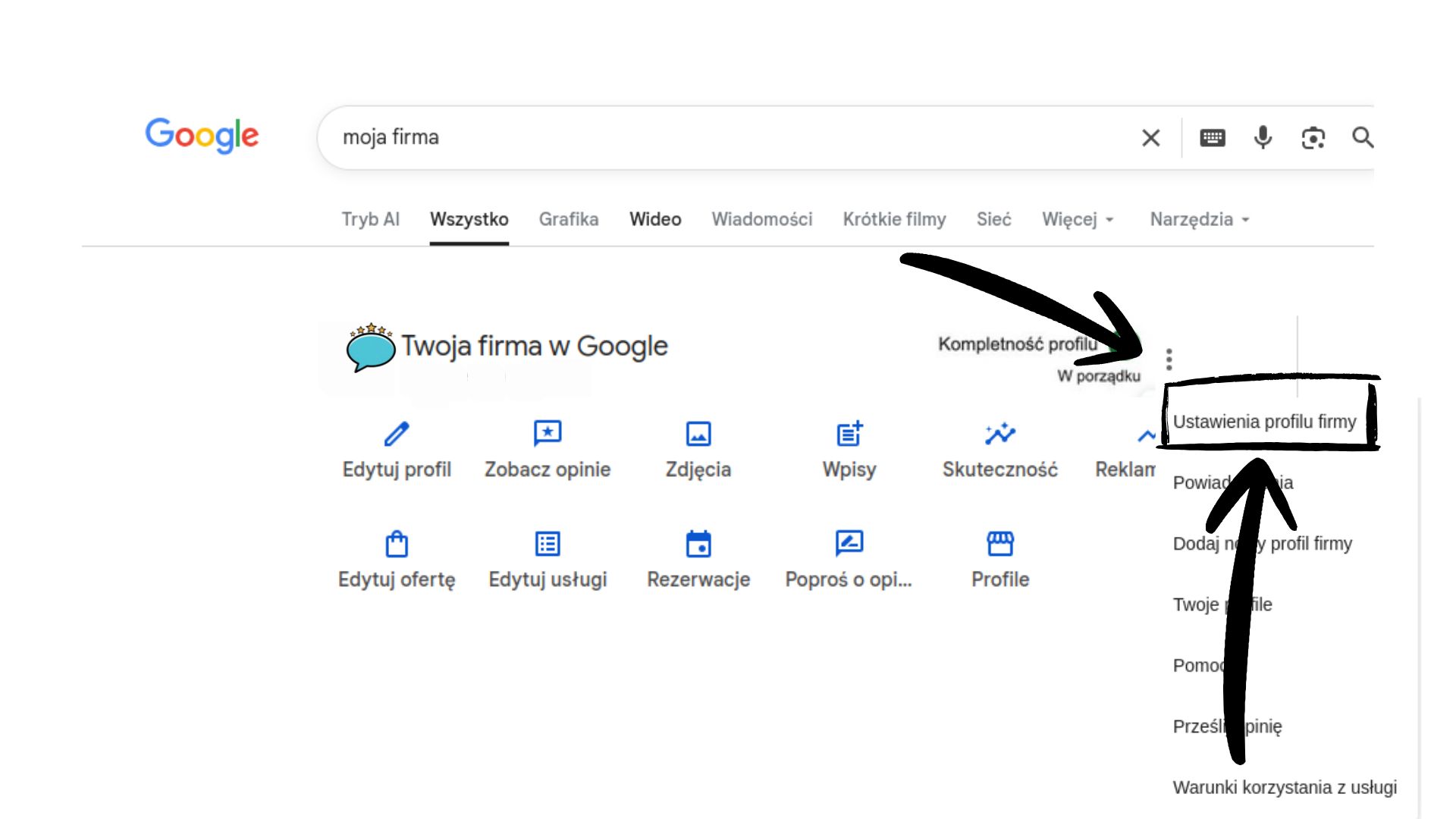Choose Ustawienia profilu firmy menu item
This screenshot has height=819, width=1456.
[x=1264, y=422]
